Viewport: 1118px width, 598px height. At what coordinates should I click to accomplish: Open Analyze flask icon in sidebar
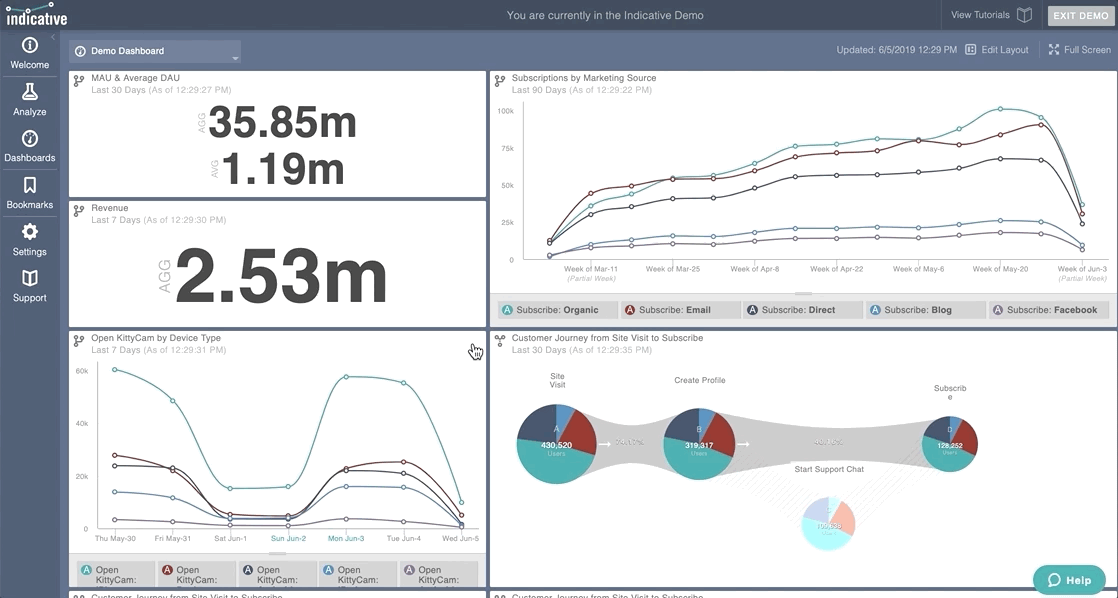click(x=30, y=92)
